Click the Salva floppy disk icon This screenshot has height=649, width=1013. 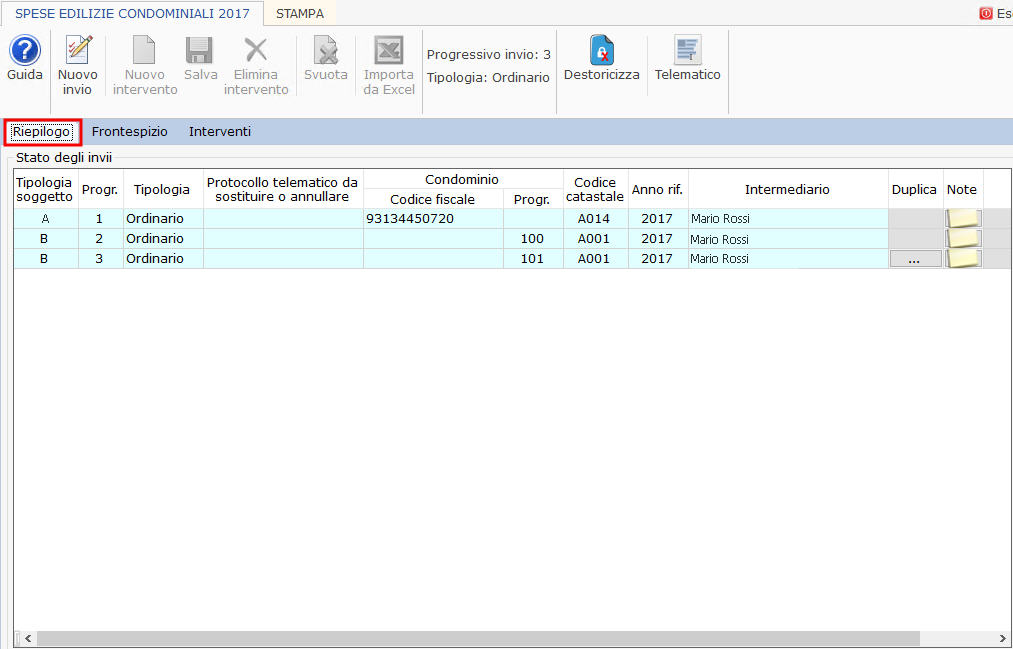[x=200, y=50]
